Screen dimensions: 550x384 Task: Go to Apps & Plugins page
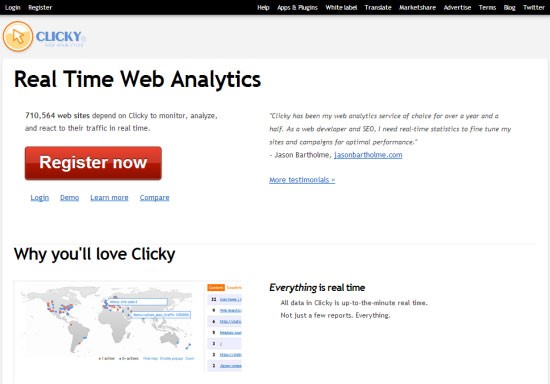(x=297, y=7)
